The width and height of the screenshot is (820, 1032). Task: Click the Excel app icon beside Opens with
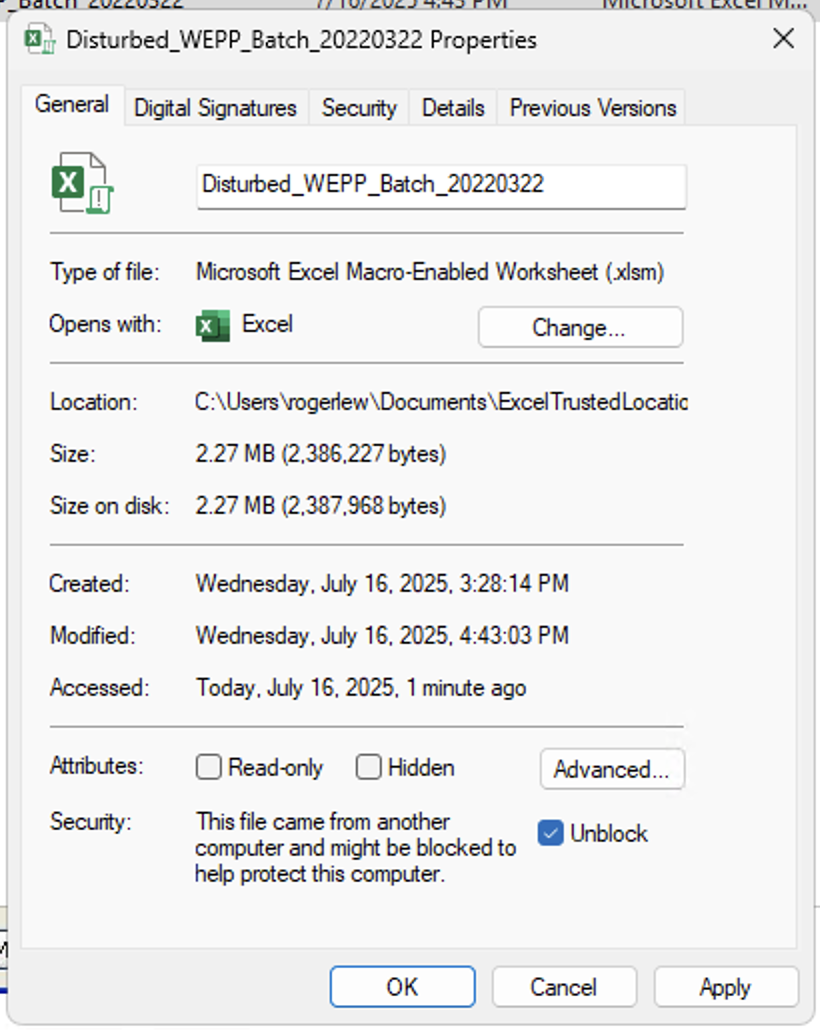click(x=213, y=326)
